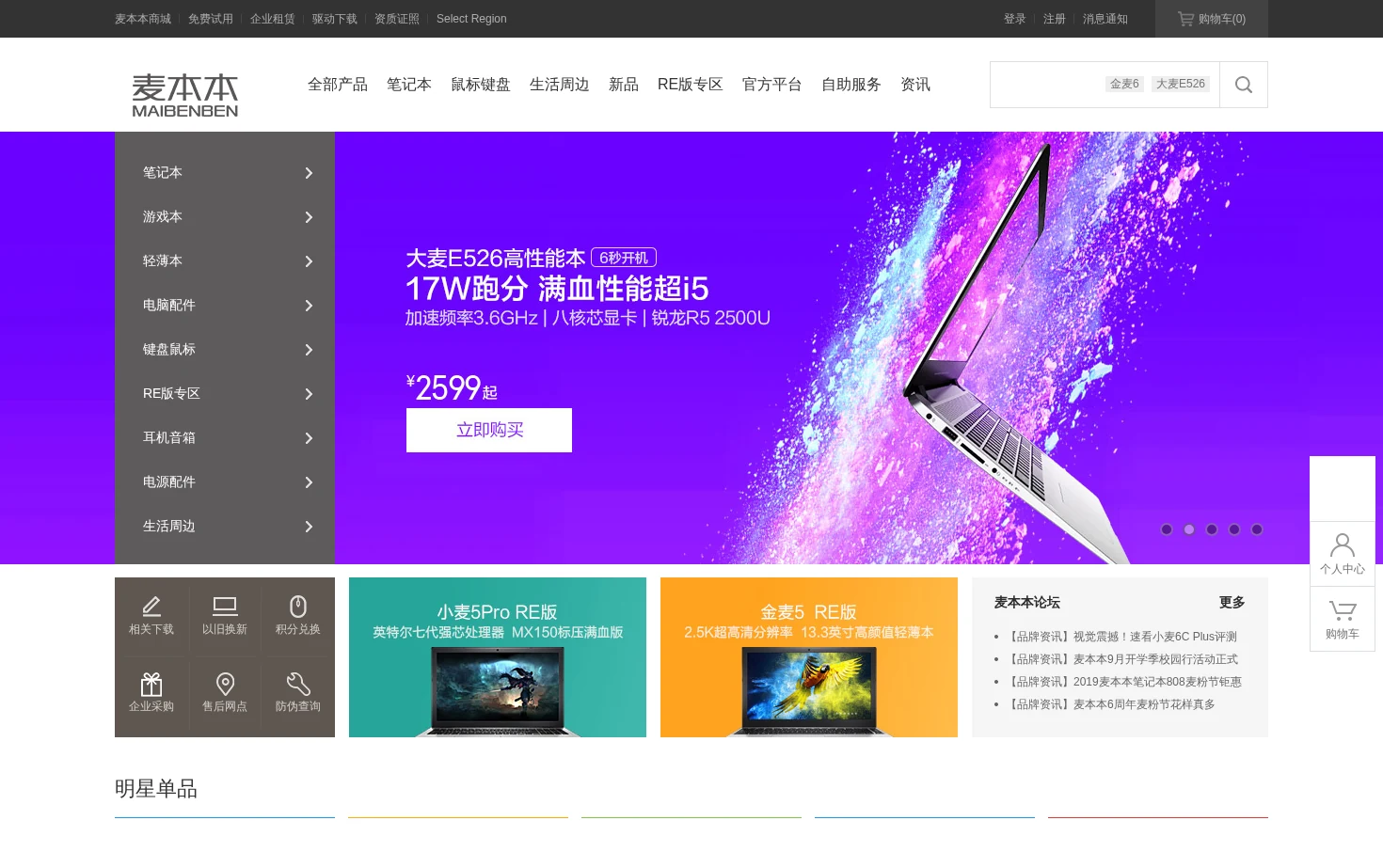
Task: Expand the 轻薄本 category arrow
Action: click(x=309, y=261)
